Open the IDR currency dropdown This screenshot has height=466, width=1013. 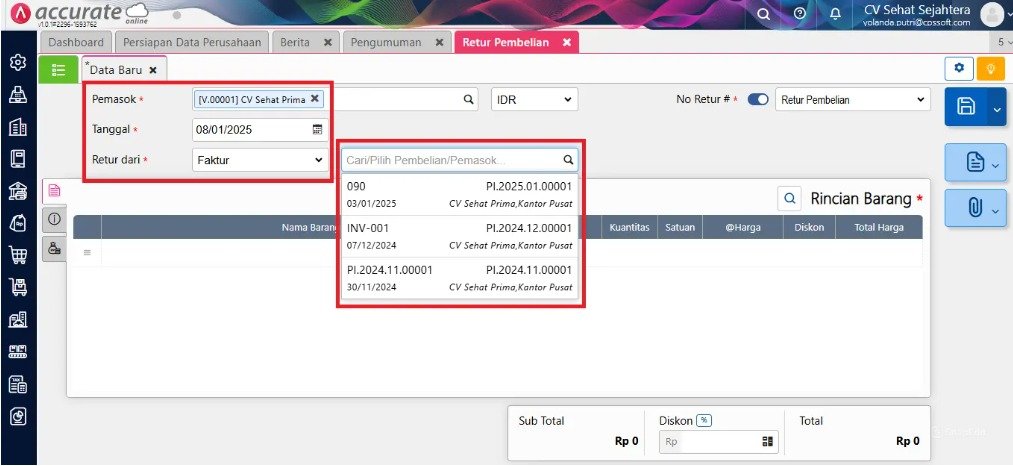click(x=534, y=100)
